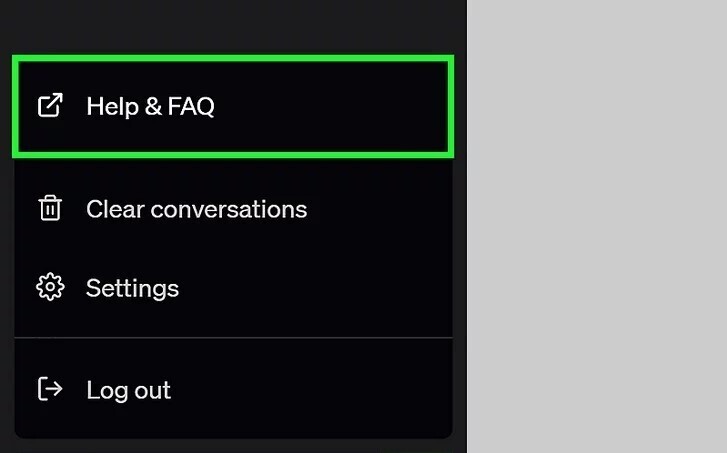Click empty space right of Clear conversations label
727x453 pixels.
pos(380,209)
